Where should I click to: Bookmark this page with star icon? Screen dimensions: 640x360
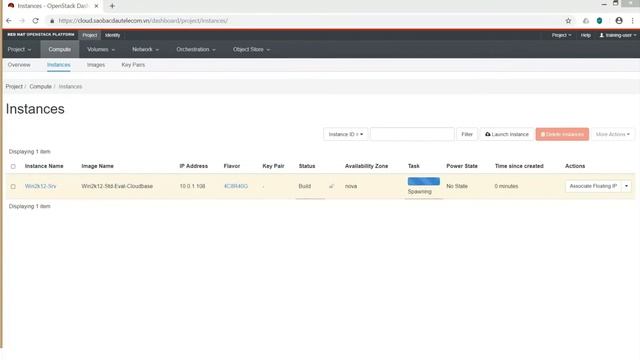point(568,21)
